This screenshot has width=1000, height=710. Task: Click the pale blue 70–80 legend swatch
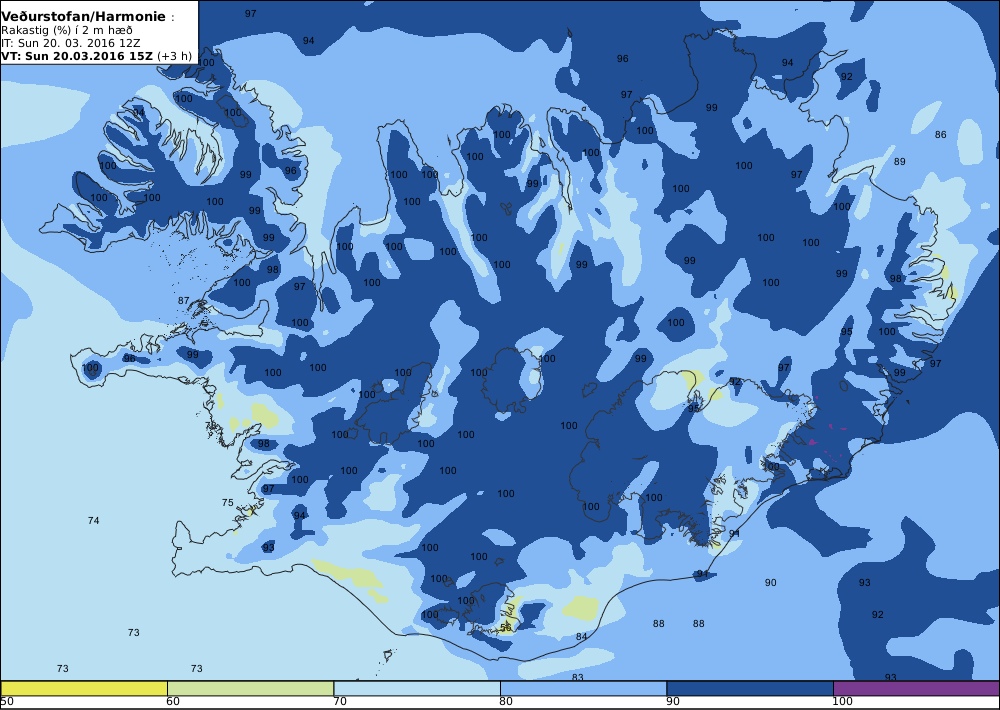point(417,688)
